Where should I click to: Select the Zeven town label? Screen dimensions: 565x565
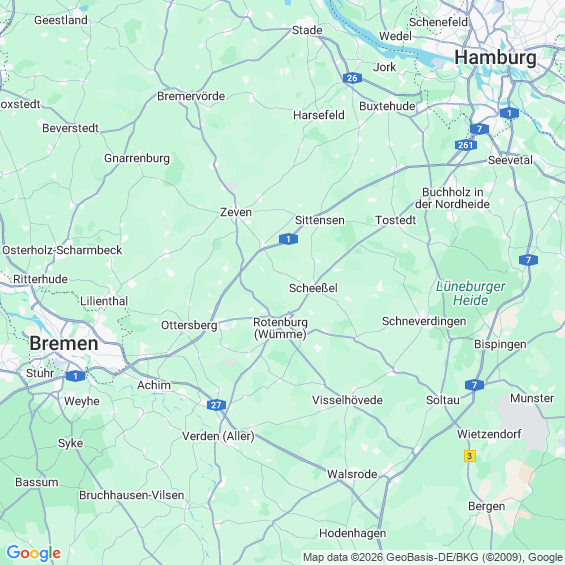[x=236, y=212]
